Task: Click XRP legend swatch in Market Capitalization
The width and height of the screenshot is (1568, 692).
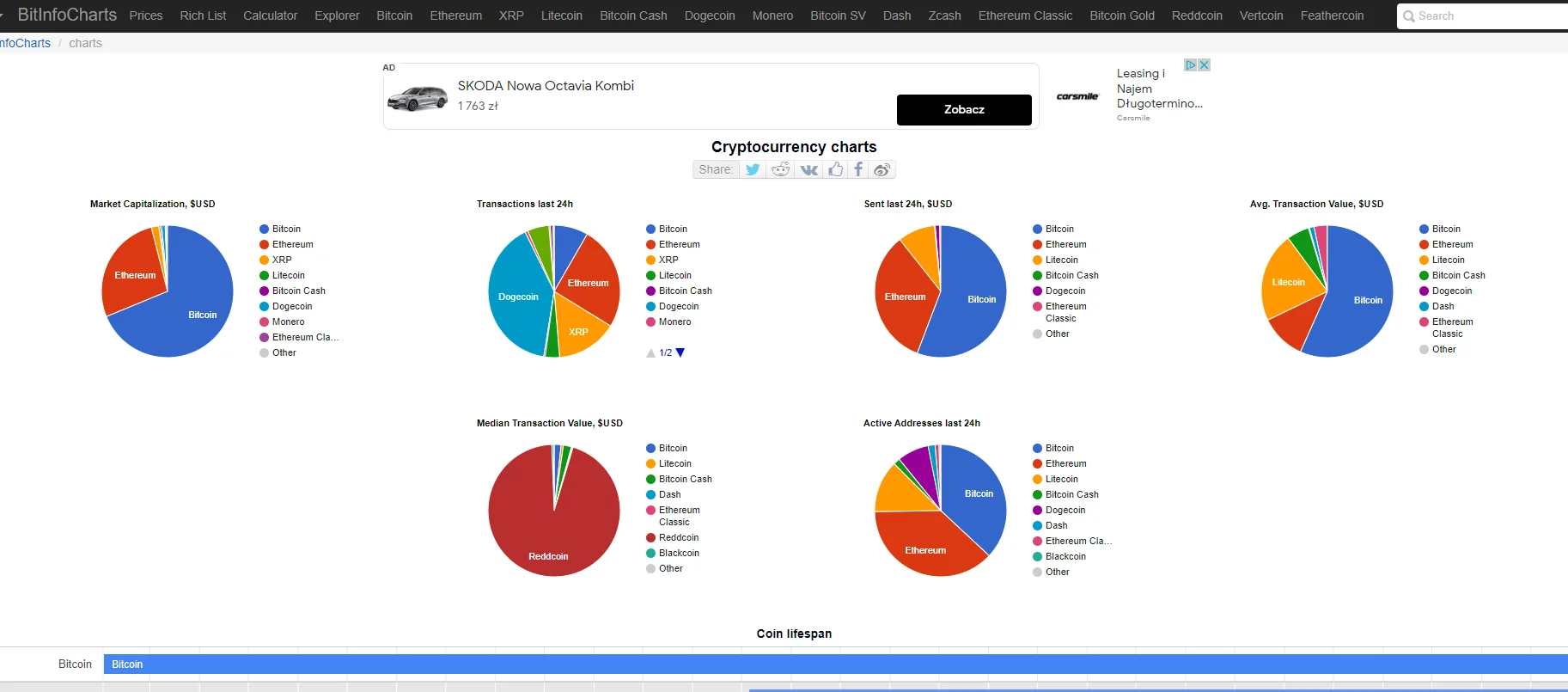Action: [x=265, y=260]
